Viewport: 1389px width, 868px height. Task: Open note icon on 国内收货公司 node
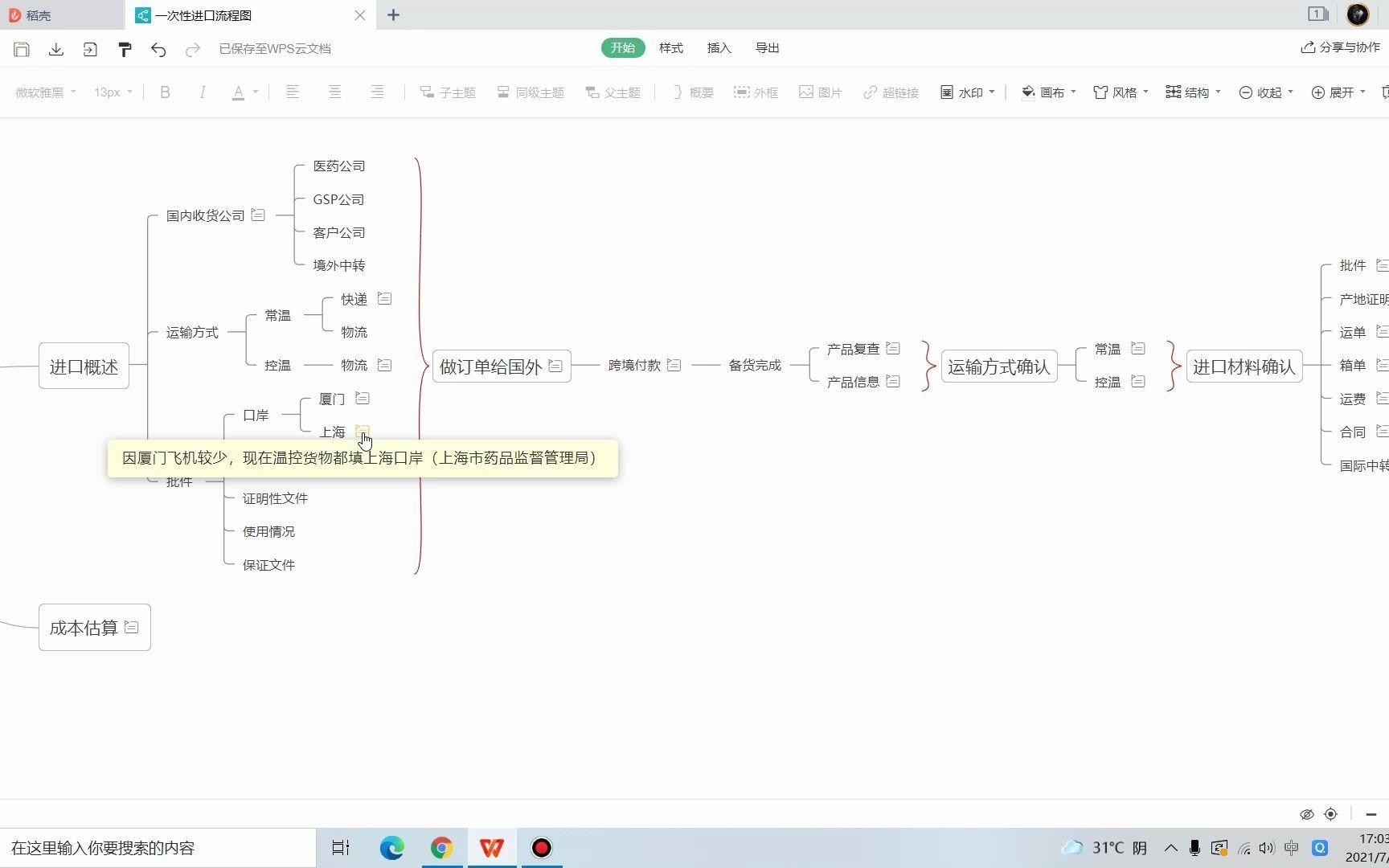pos(258,215)
